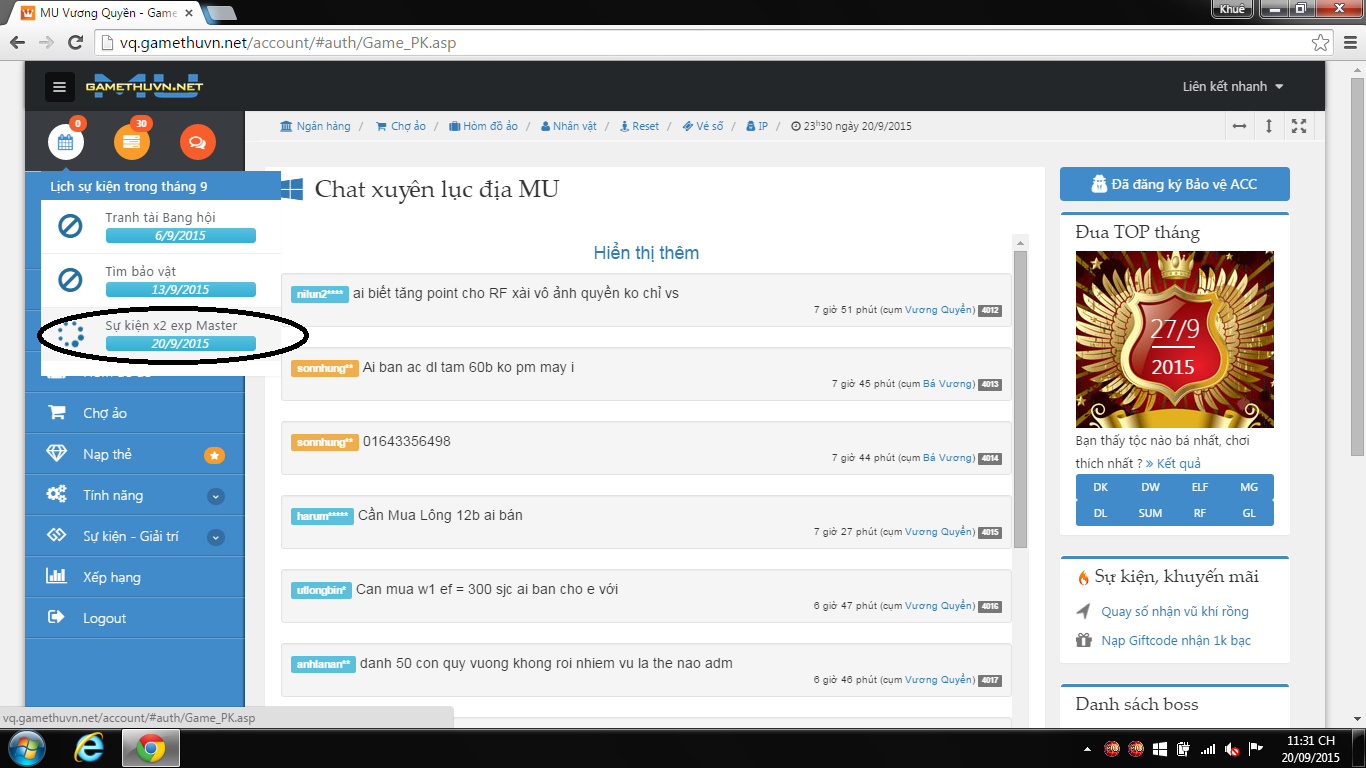Screen dimensions: 1366x768
Task: Open the calendar events icon
Action: coord(66,142)
